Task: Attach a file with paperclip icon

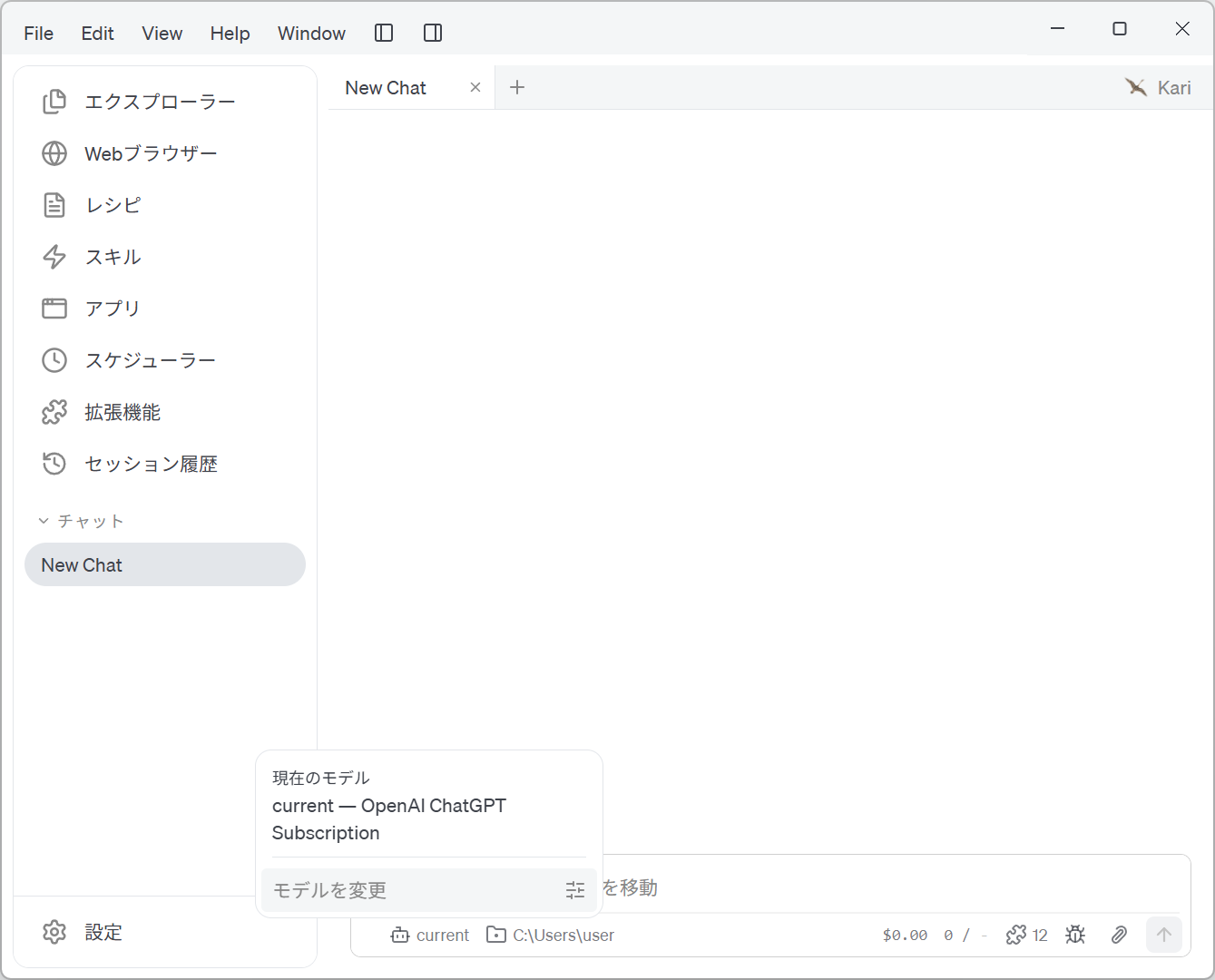Action: tap(1119, 935)
